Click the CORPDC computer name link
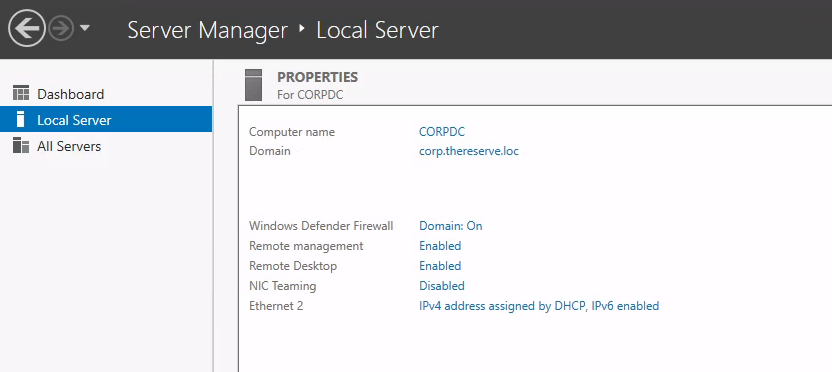832x372 pixels. click(x=442, y=132)
